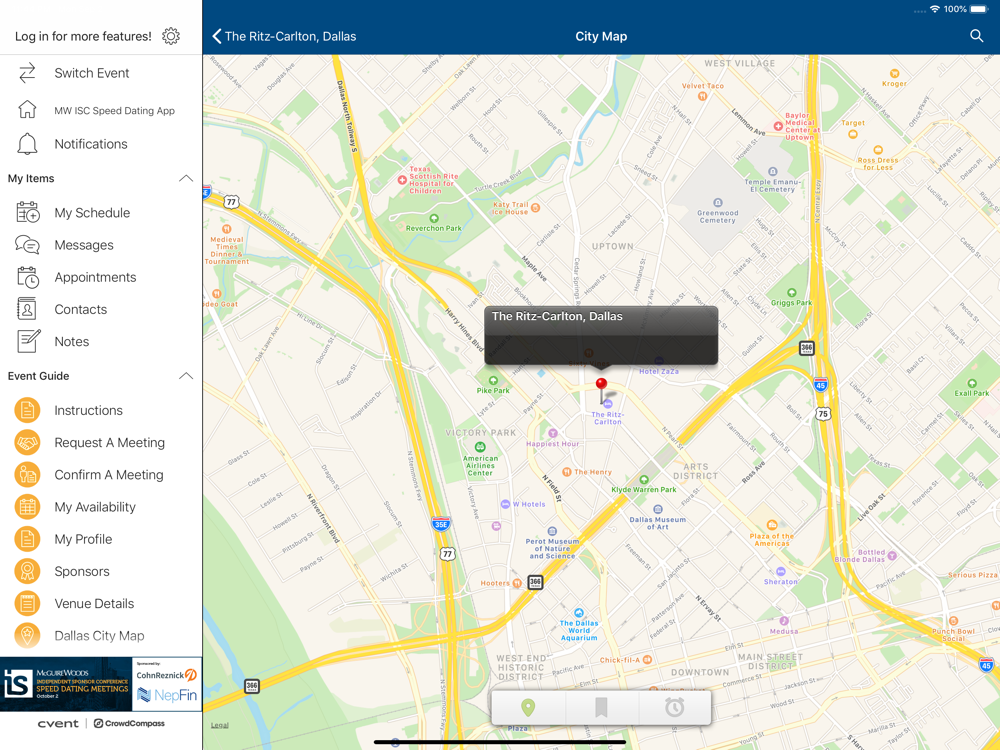Open the Sponsors ribbon icon
This screenshot has width=1000, height=750.
click(x=27, y=571)
